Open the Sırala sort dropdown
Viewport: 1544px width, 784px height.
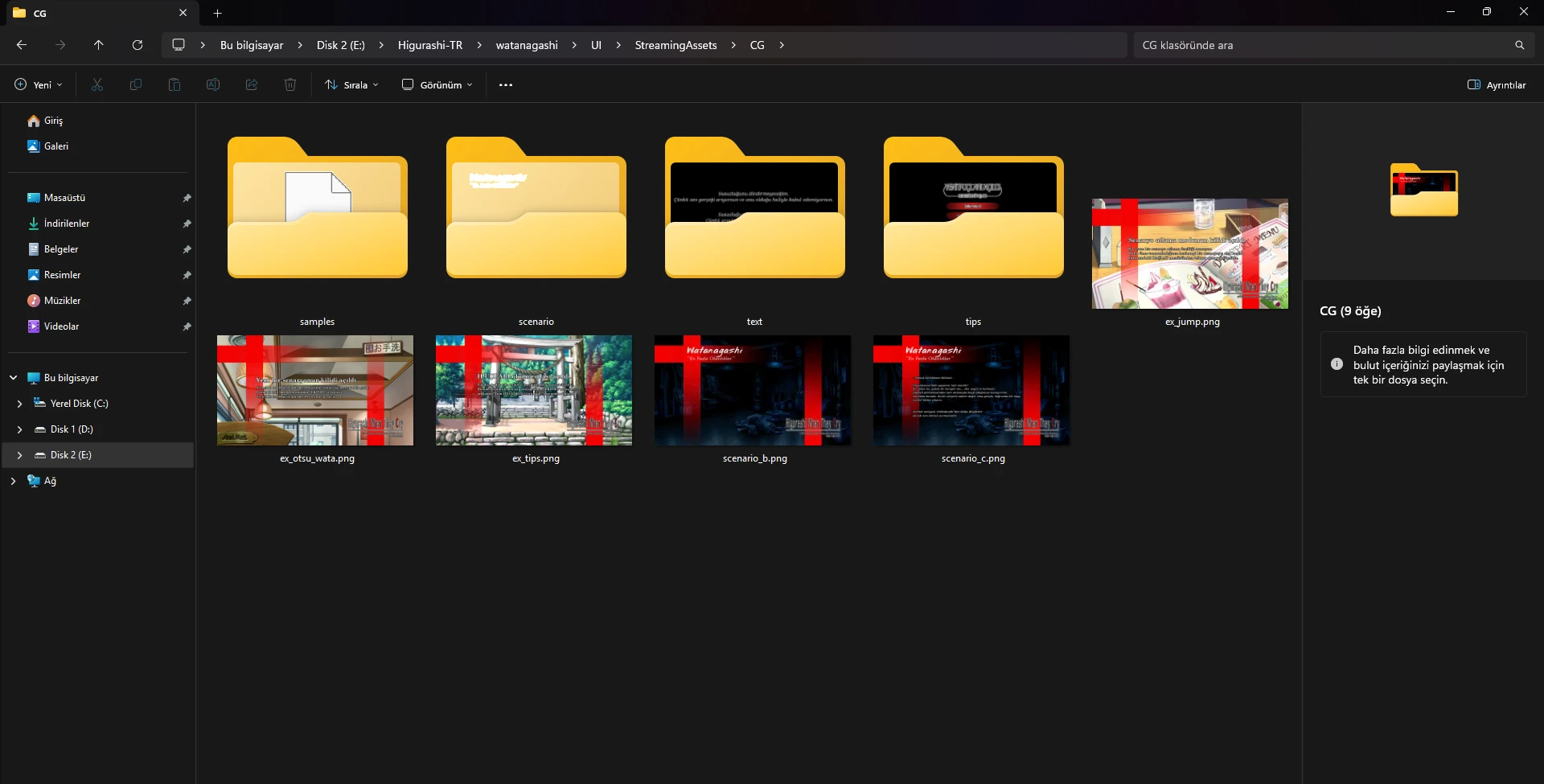[351, 84]
